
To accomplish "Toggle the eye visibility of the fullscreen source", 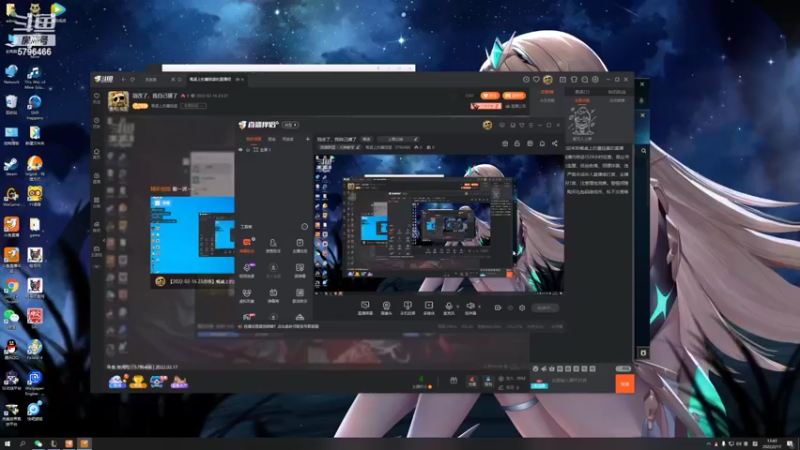I will pyautogui.click(x=241, y=150).
